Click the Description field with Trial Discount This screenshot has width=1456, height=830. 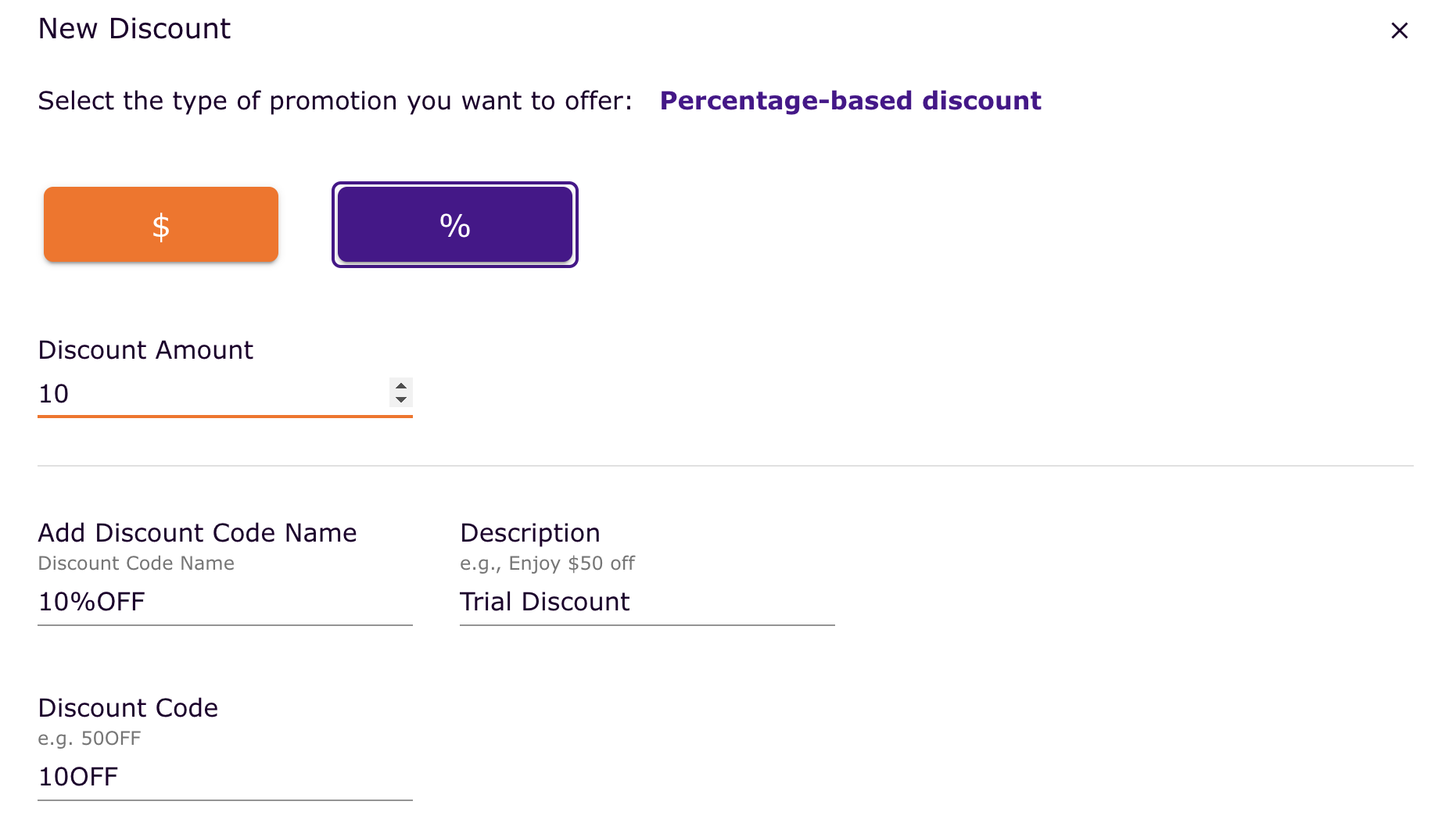[647, 602]
